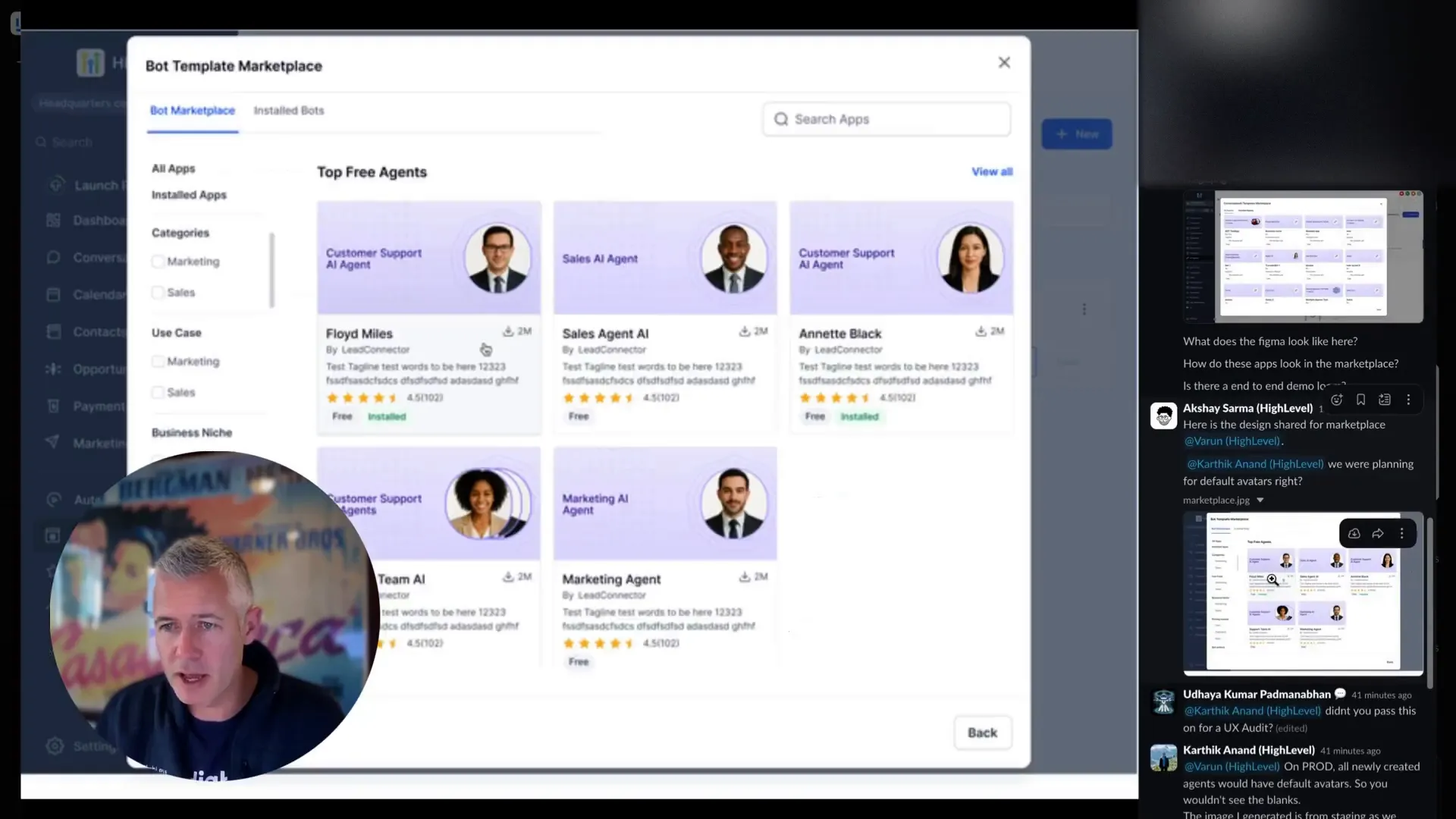Check Marketing under Use Case
Viewport: 1456px width, 819px height.
click(158, 362)
